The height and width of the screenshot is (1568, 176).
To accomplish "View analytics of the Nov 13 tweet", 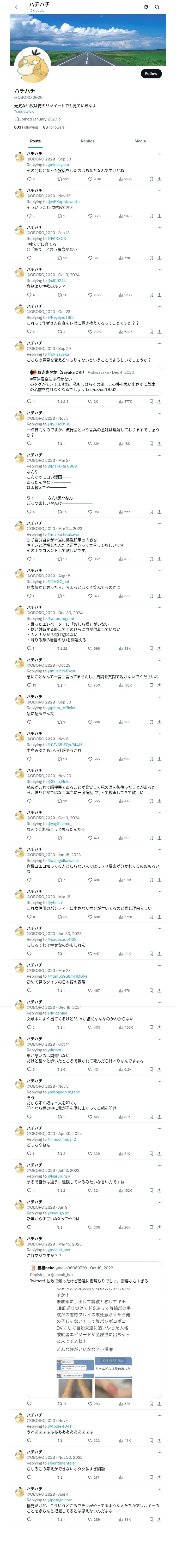I will pyautogui.click(x=125, y=216).
